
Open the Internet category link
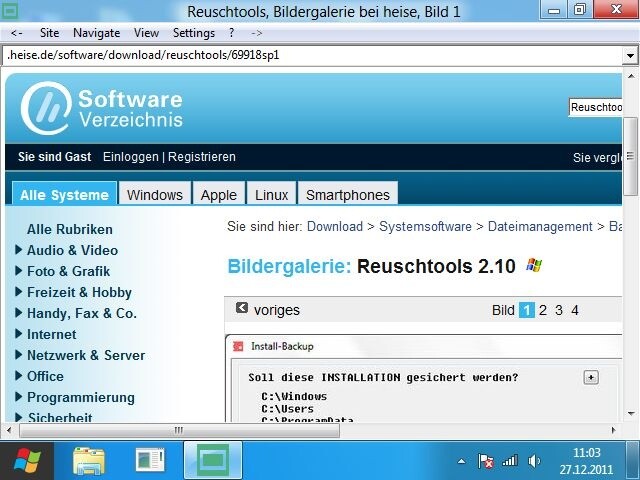click(x=51, y=334)
